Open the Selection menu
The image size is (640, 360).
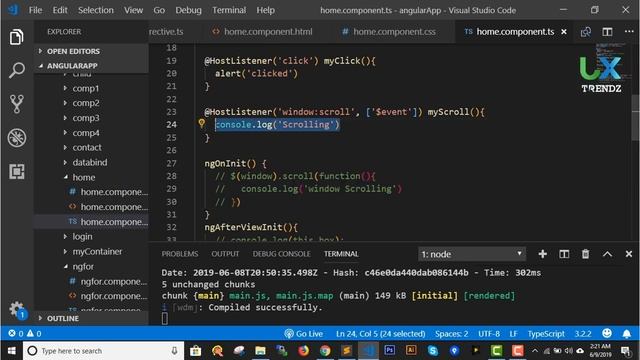(96, 10)
